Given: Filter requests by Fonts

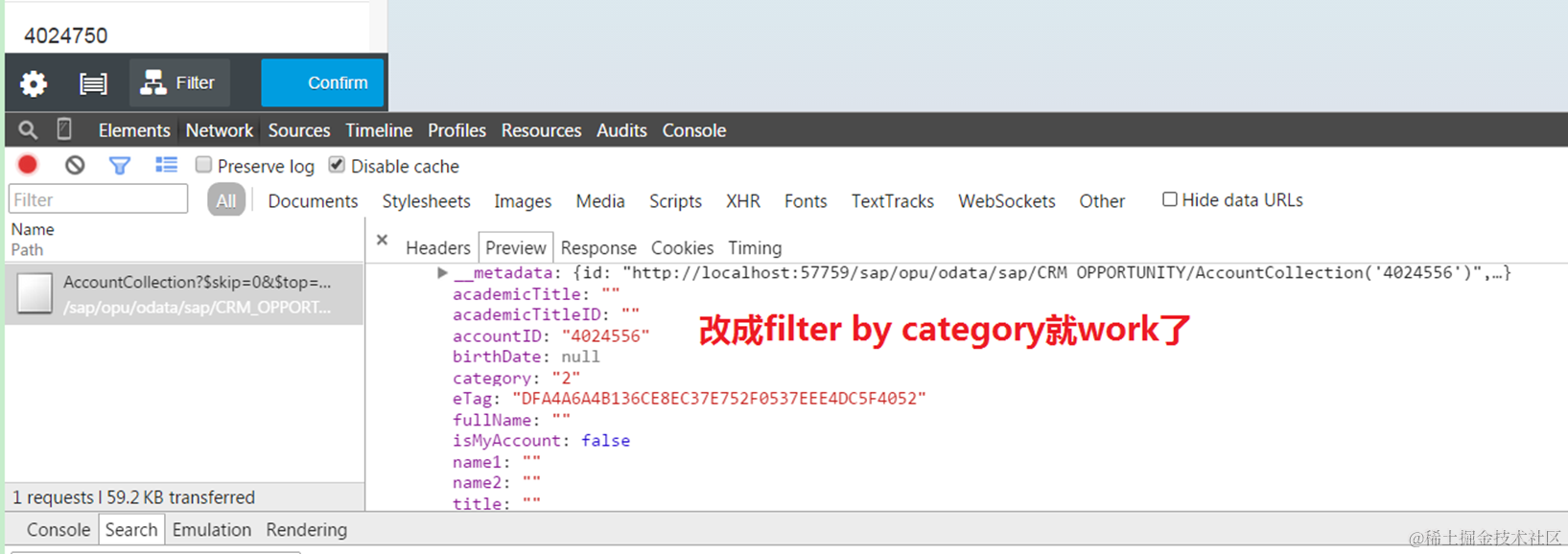Looking at the screenshot, I should point(806,201).
